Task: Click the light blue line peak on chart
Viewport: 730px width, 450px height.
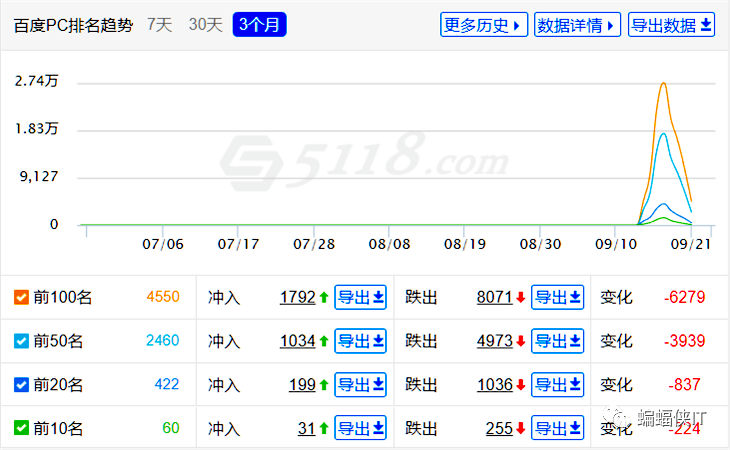Action: tap(662, 134)
